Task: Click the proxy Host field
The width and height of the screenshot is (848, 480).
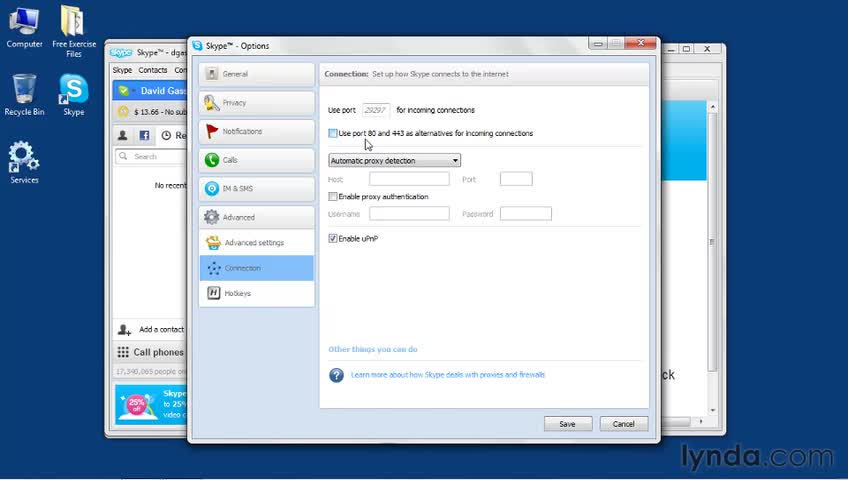Action: tap(409, 179)
